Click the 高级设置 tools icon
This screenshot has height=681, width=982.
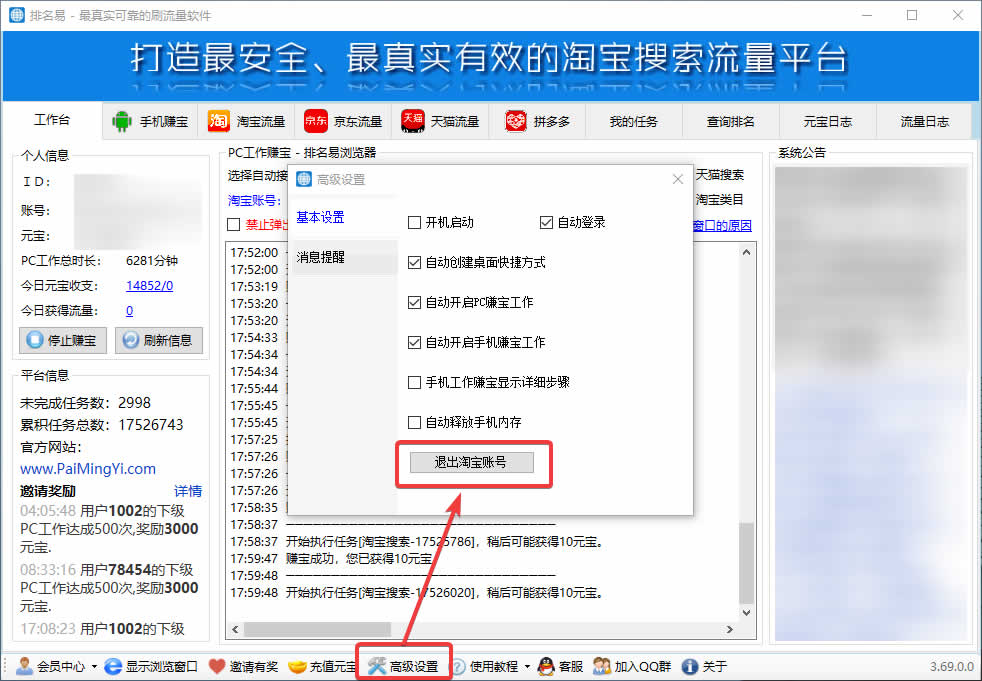[376, 666]
